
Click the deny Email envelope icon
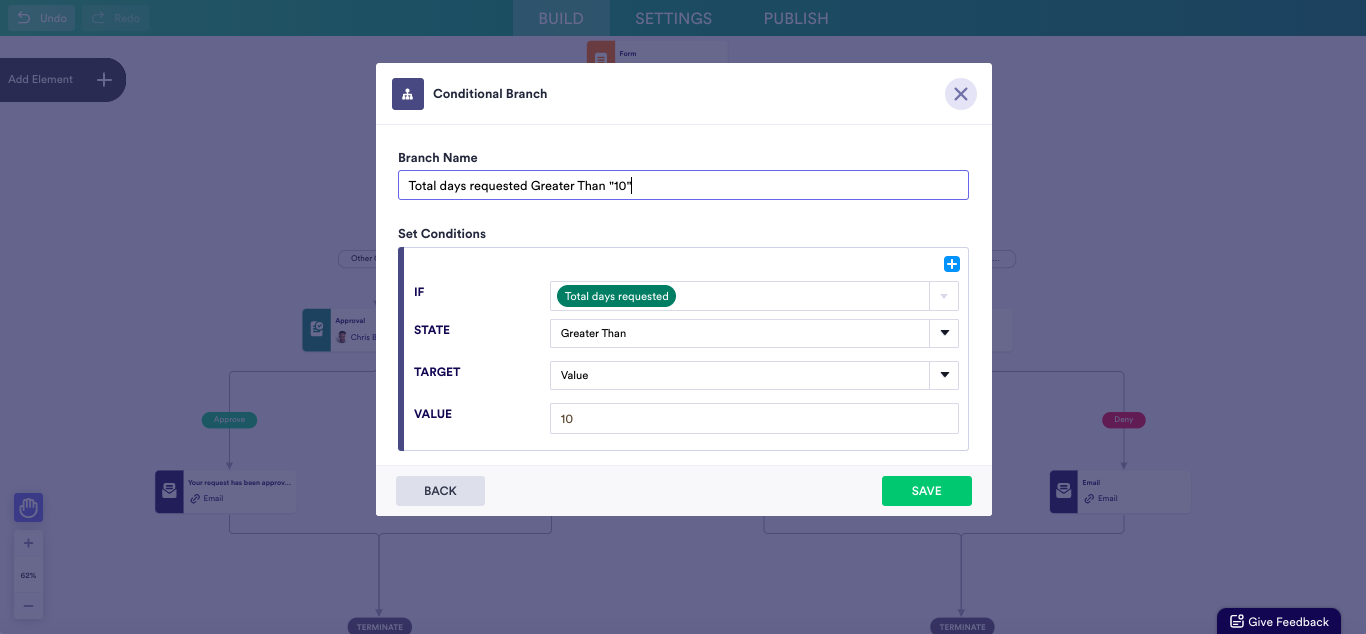1064,491
